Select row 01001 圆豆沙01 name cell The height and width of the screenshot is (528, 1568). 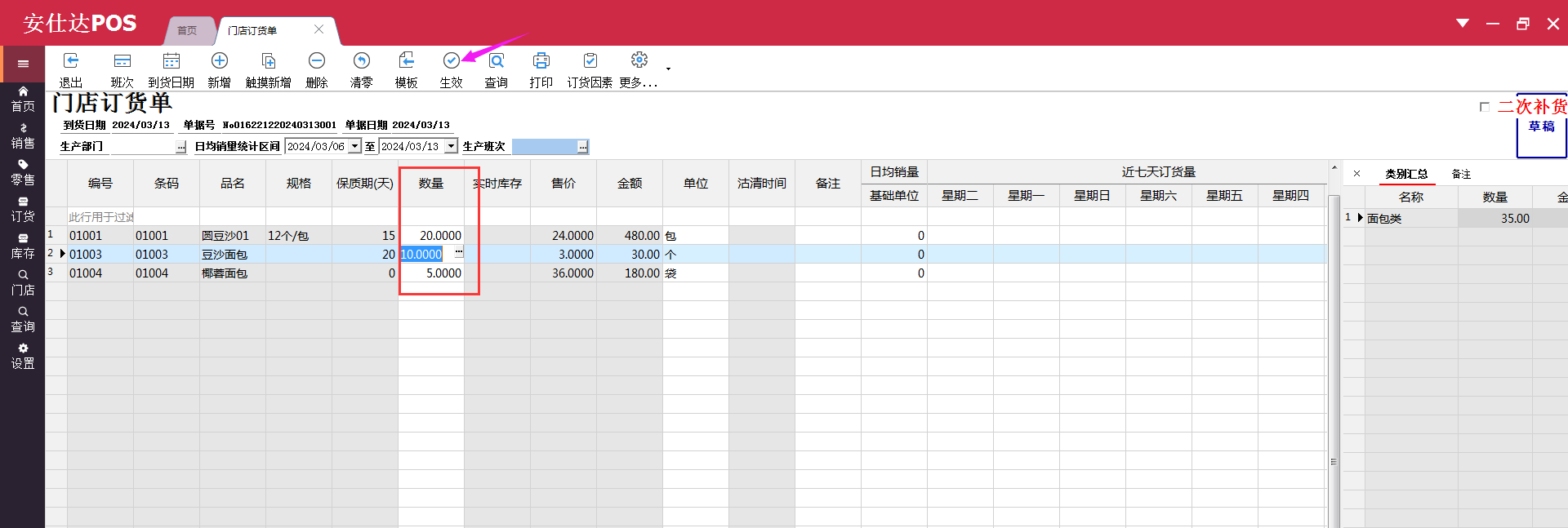[x=233, y=236]
